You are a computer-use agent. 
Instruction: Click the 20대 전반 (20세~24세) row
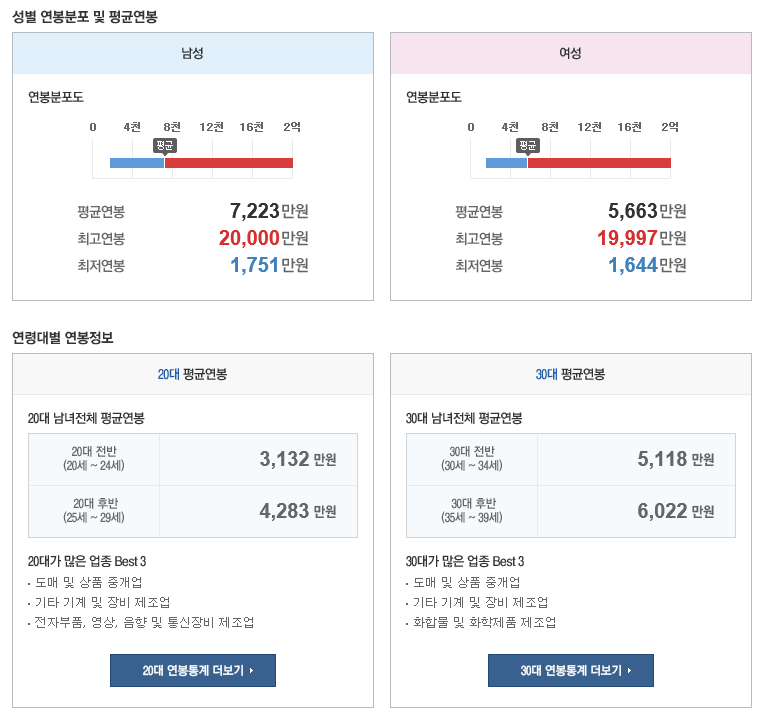click(193, 459)
